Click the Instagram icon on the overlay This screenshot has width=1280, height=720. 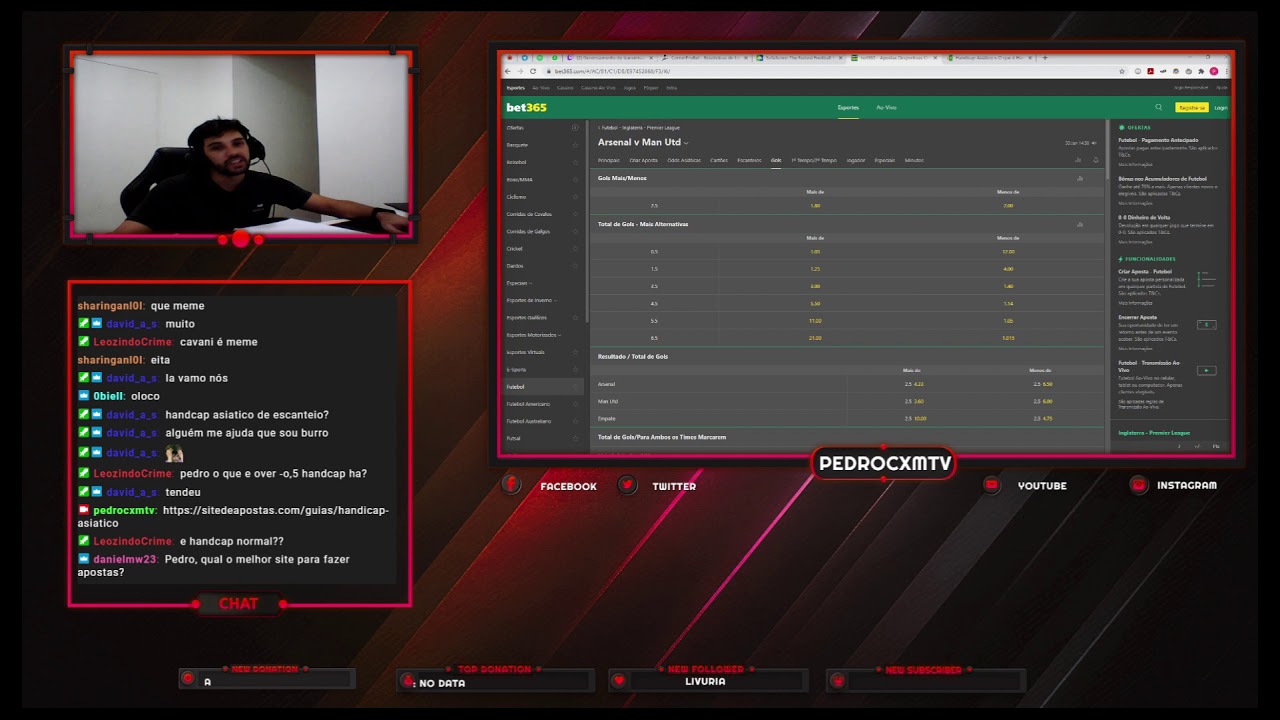pos(1138,485)
